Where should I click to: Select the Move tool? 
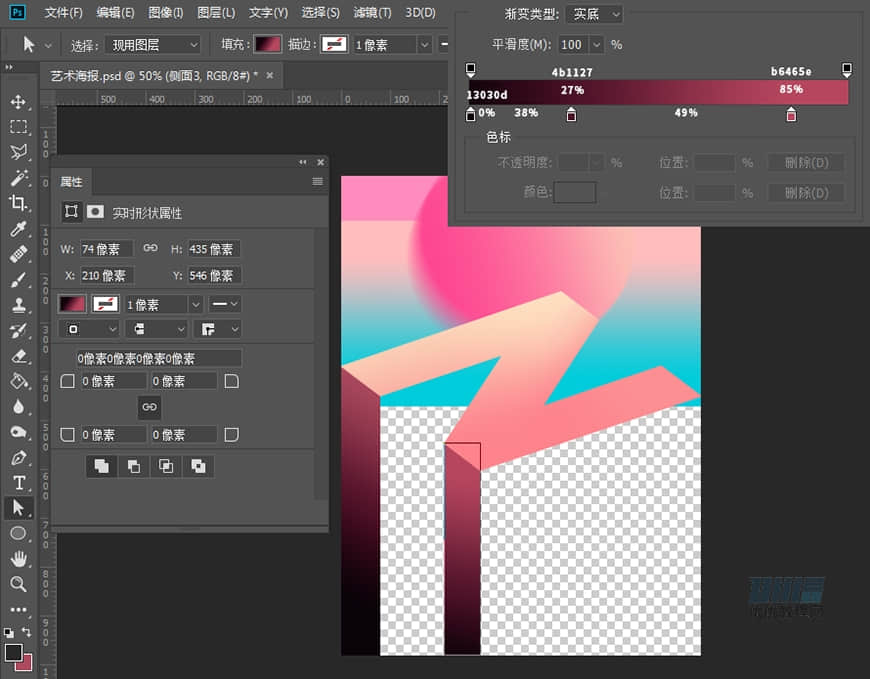[18, 102]
